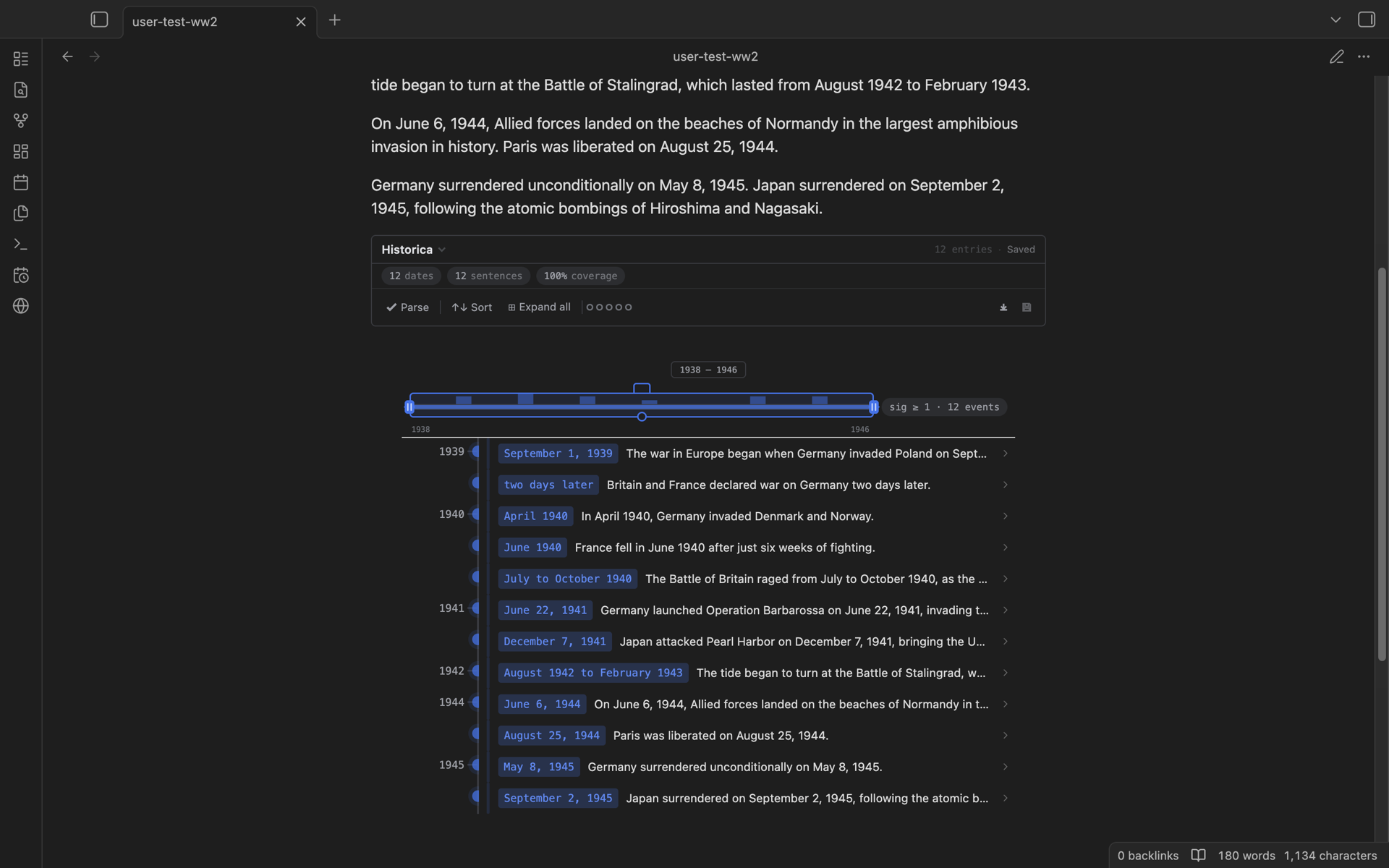Click the 12 dates pill
Image resolution: width=1389 pixels, height=868 pixels.
pos(411,276)
